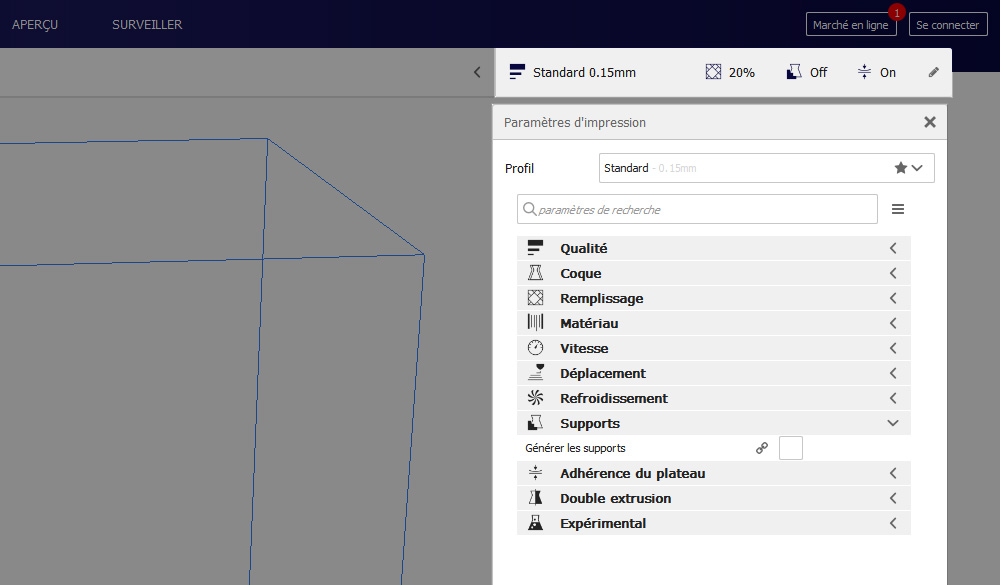The image size is (1000, 585).
Task: Click the Double extrusion label
Action: pyautogui.click(x=615, y=498)
